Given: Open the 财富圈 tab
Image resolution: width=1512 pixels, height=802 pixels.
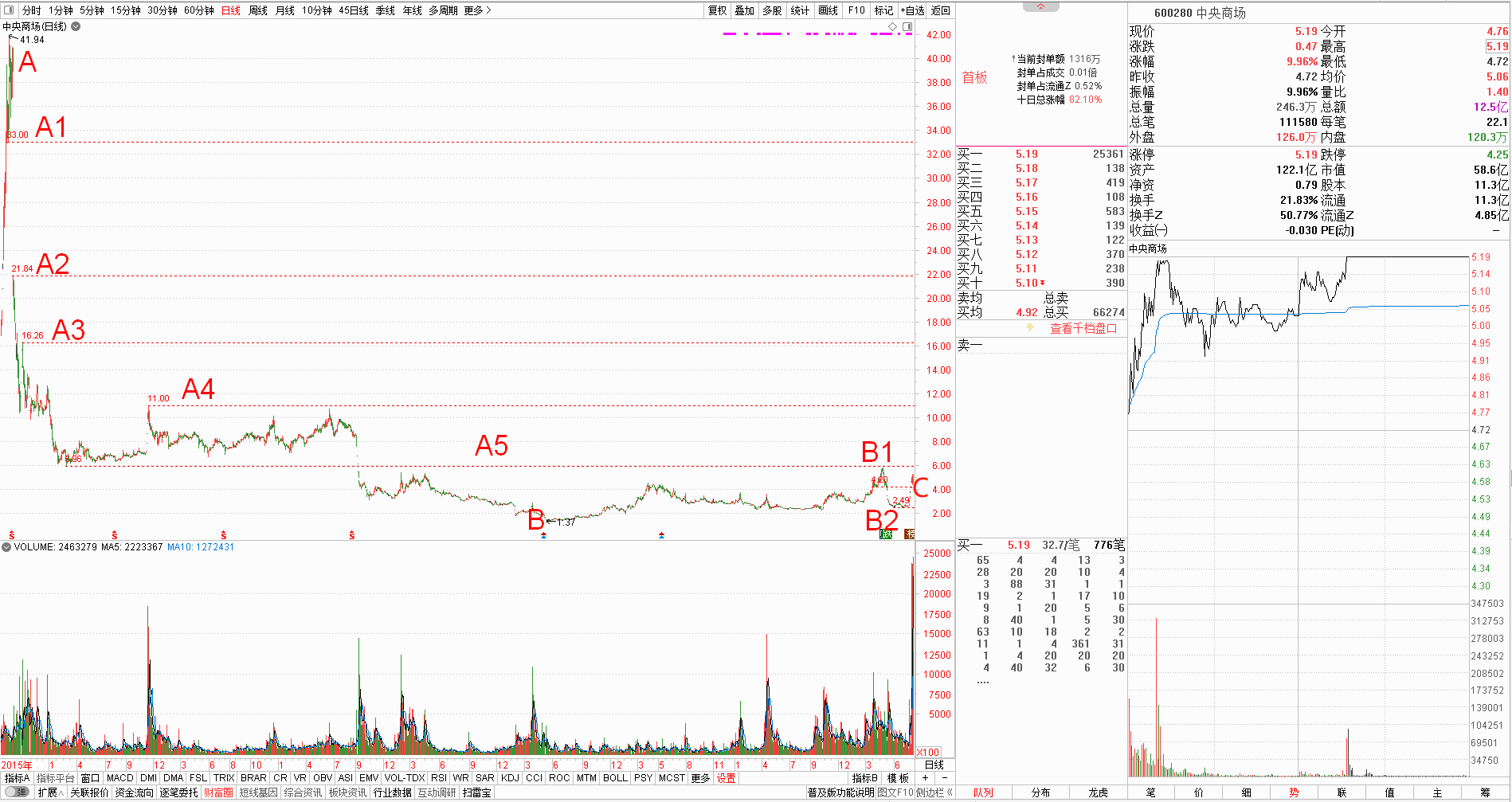Looking at the screenshot, I should pyautogui.click(x=218, y=792).
